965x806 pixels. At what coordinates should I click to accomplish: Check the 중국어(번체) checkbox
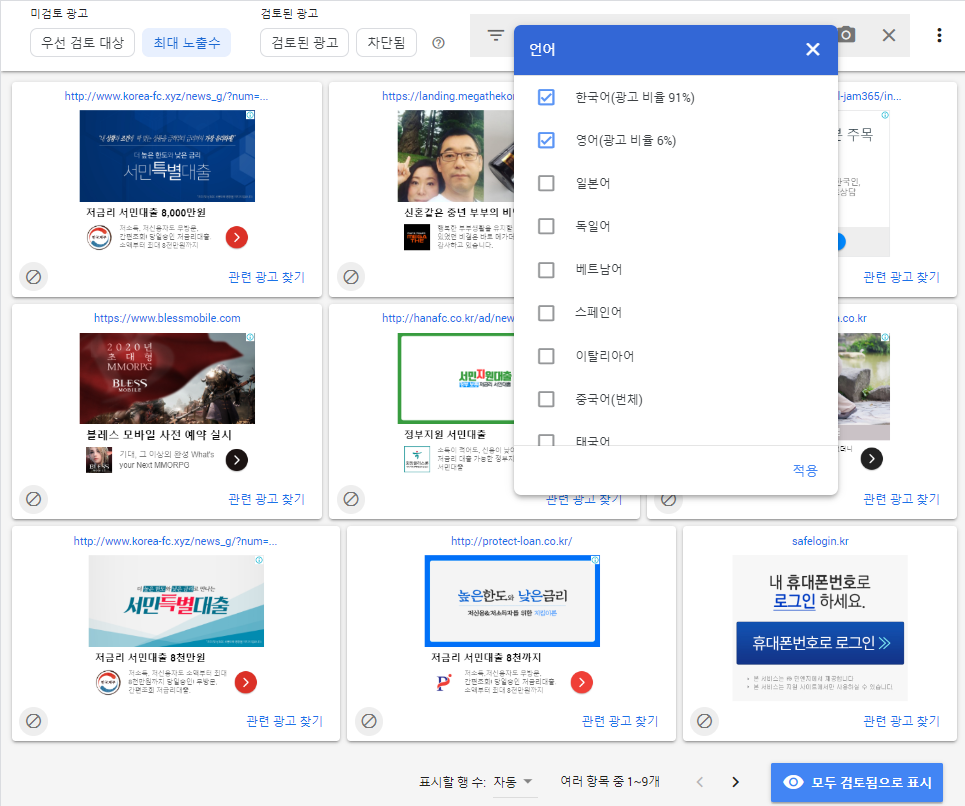click(x=546, y=399)
